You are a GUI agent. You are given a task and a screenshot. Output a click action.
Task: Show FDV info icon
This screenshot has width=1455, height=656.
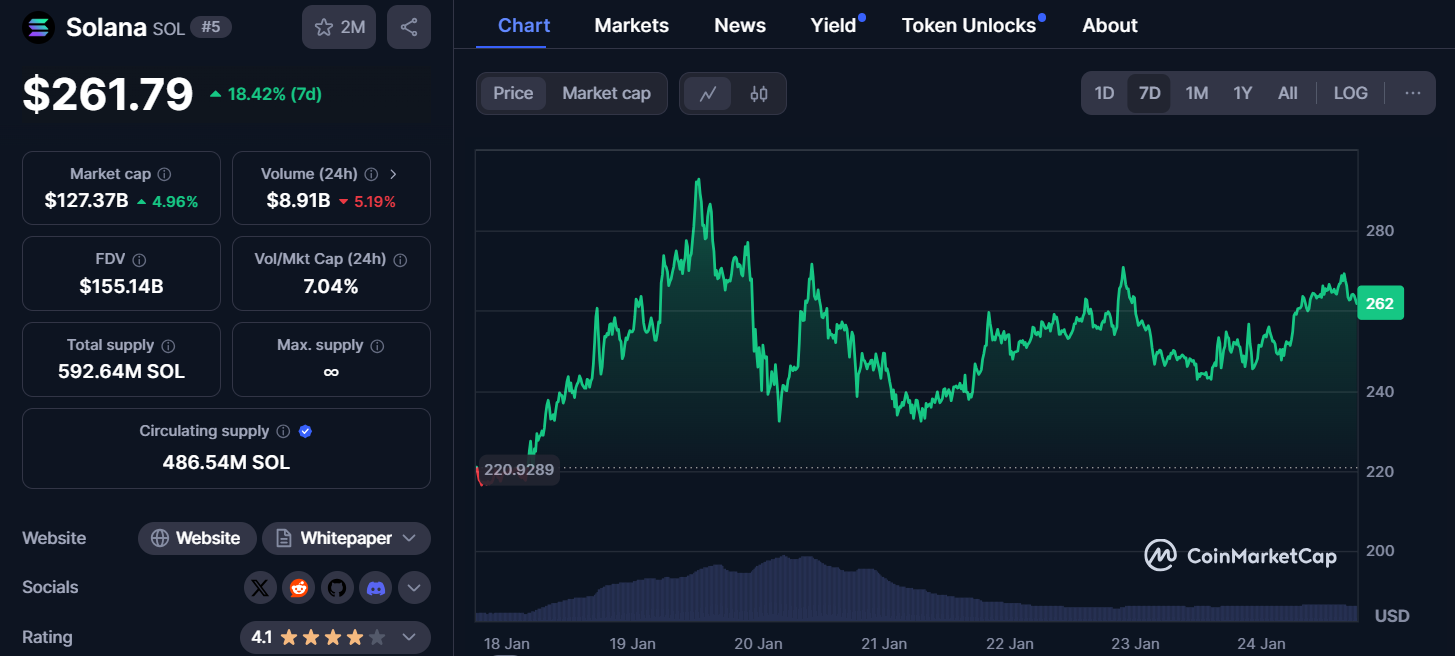[x=139, y=259]
